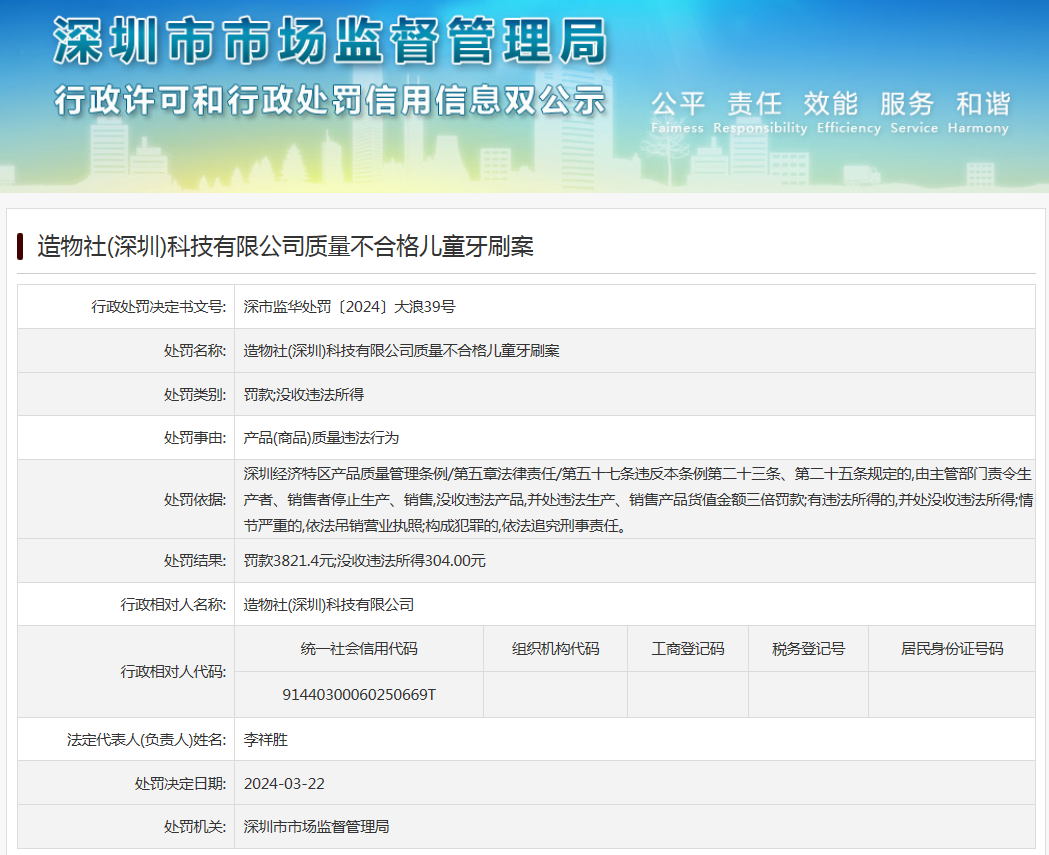Click the 统一社会信用代码 column header
Image resolution: width=1049 pixels, height=855 pixels.
359,648
